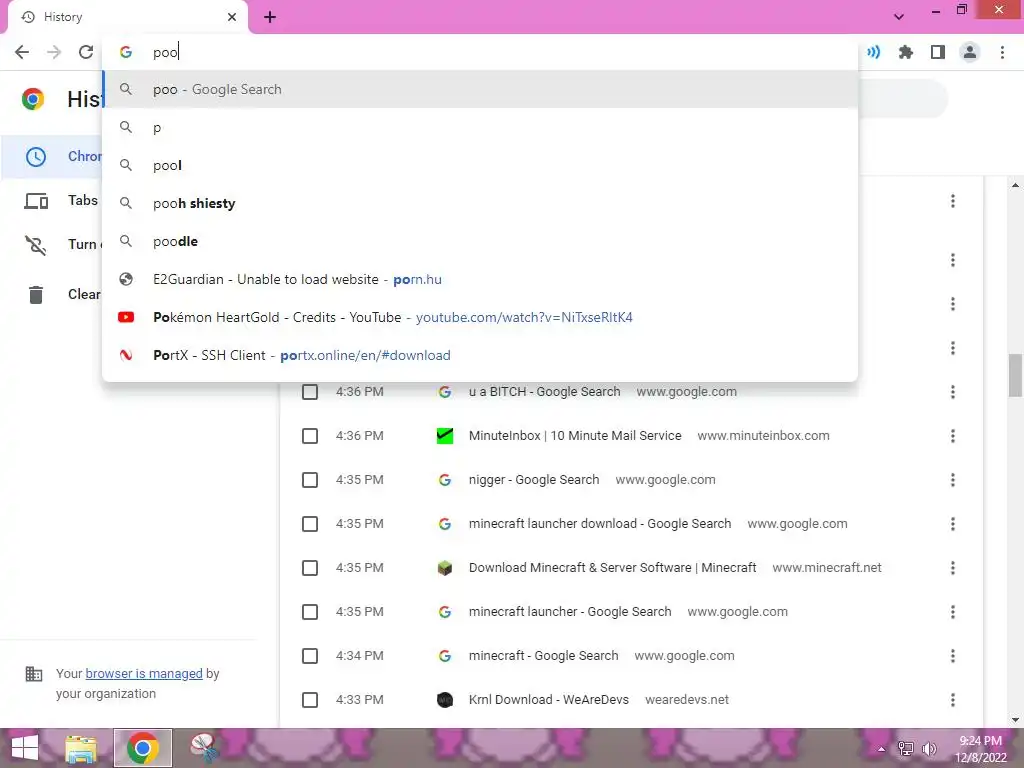
Task: Open actions menu for MinuteInbox entry
Action: tap(953, 436)
